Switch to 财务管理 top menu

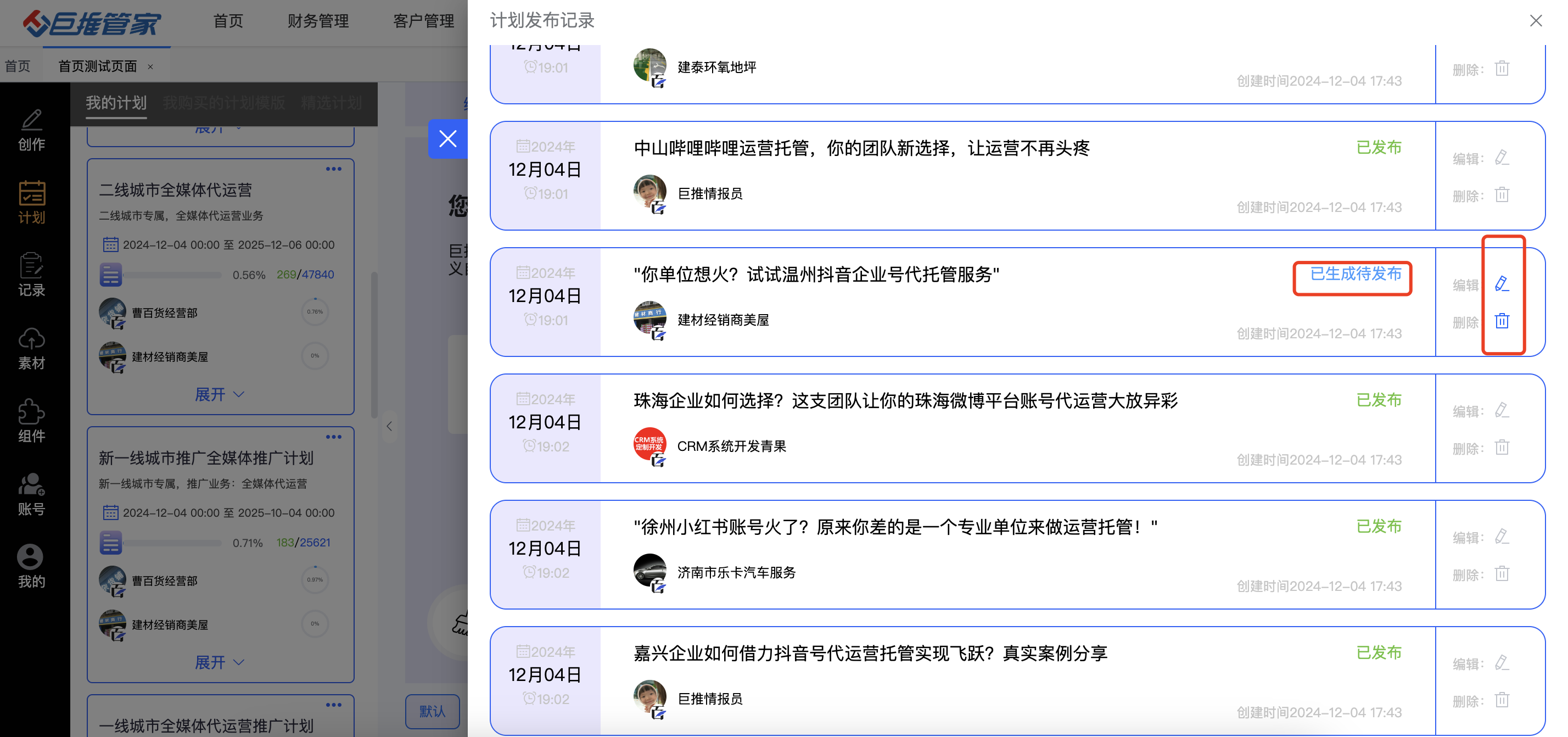point(318,21)
